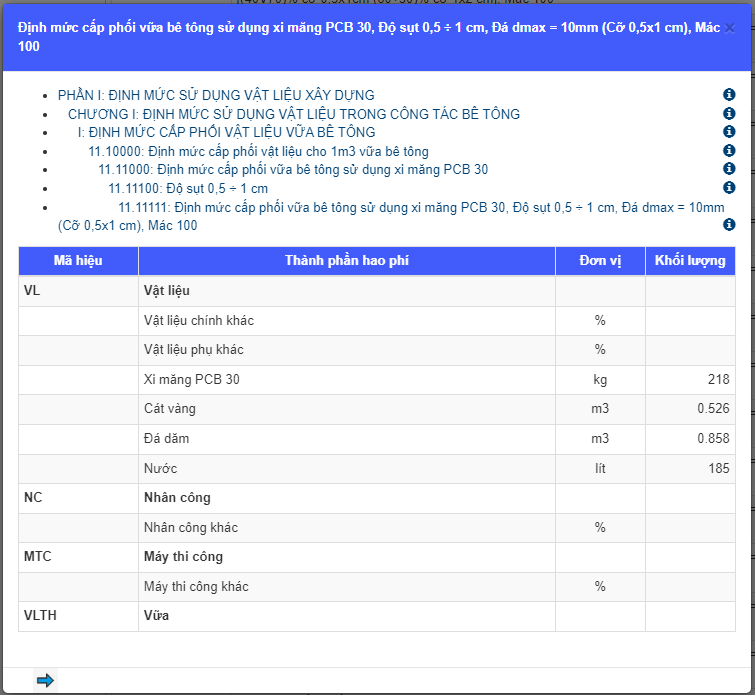
Task: Select the VLTH code cell
Action: click(78, 616)
